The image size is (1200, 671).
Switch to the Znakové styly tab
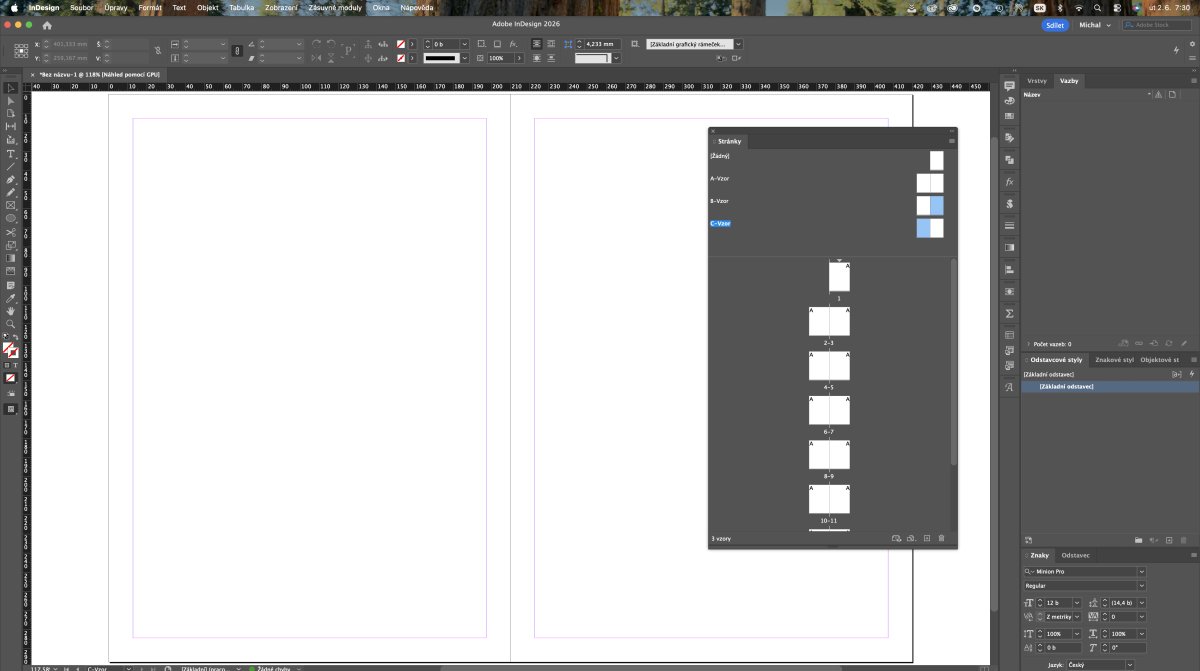pyautogui.click(x=1114, y=359)
